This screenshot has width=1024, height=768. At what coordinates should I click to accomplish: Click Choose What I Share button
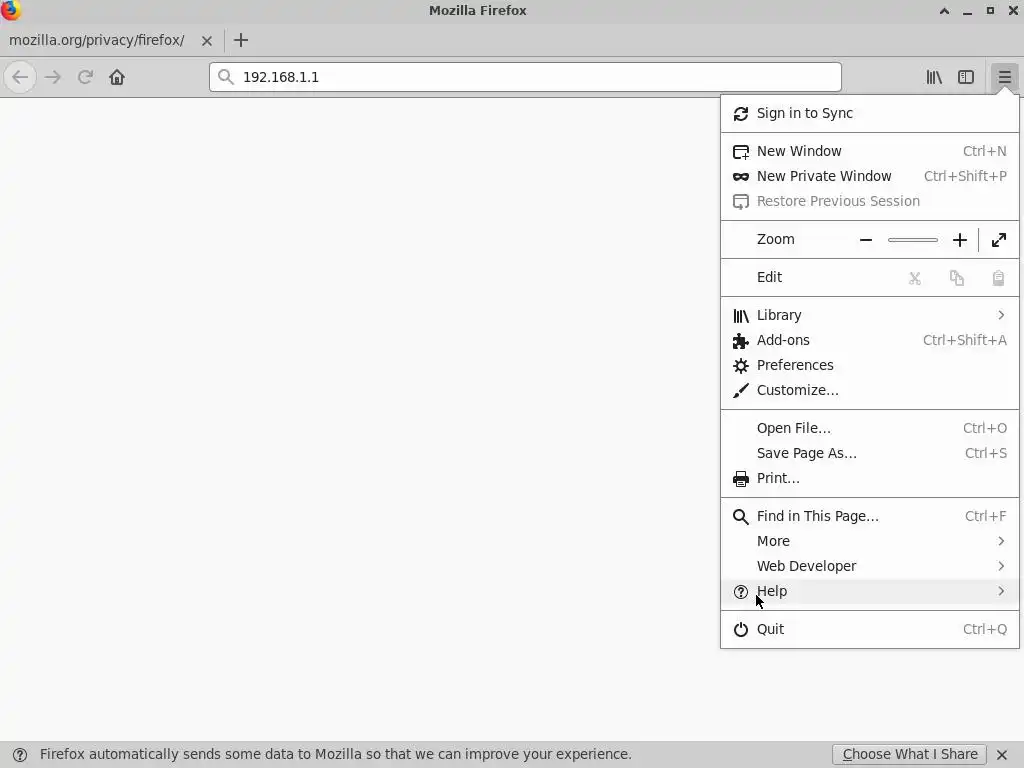coord(910,754)
